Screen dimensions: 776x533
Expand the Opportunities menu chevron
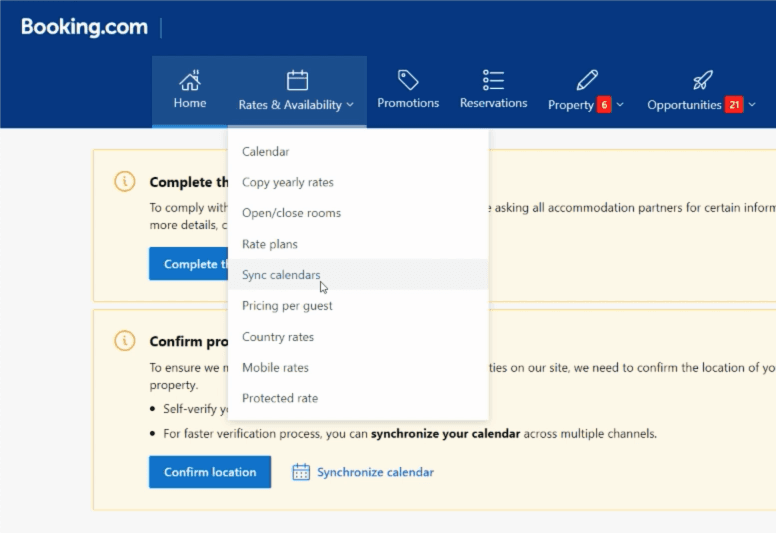pyautogui.click(x=752, y=104)
